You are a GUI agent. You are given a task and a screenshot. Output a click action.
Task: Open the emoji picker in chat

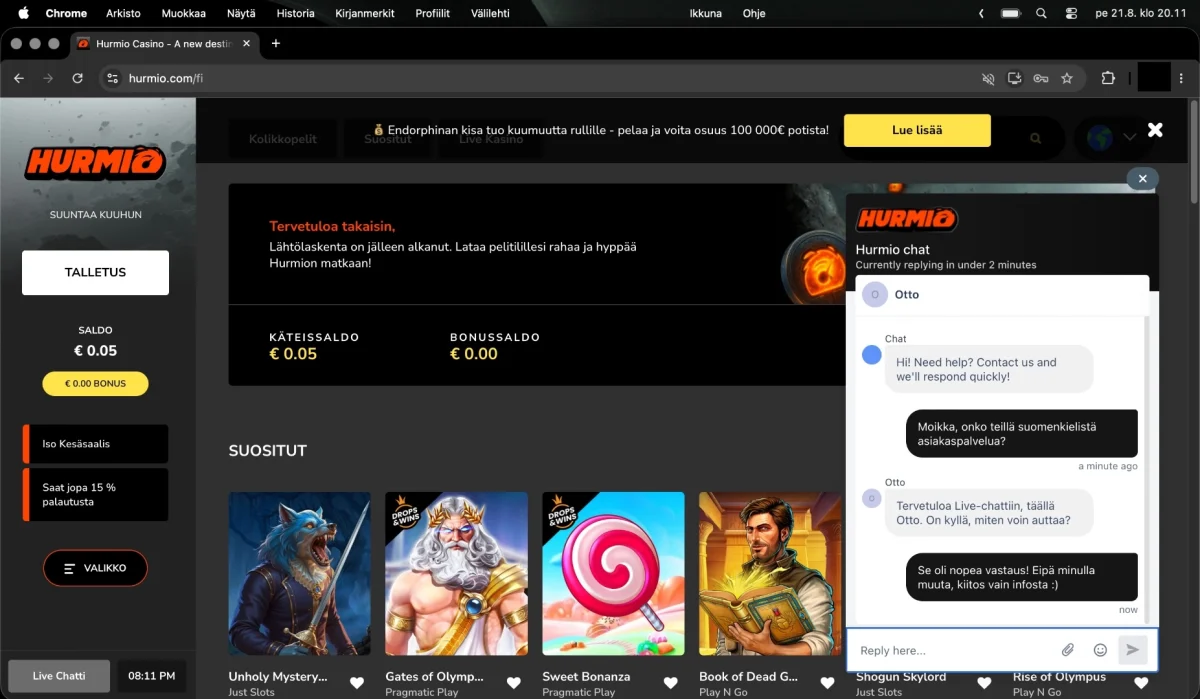1100,650
